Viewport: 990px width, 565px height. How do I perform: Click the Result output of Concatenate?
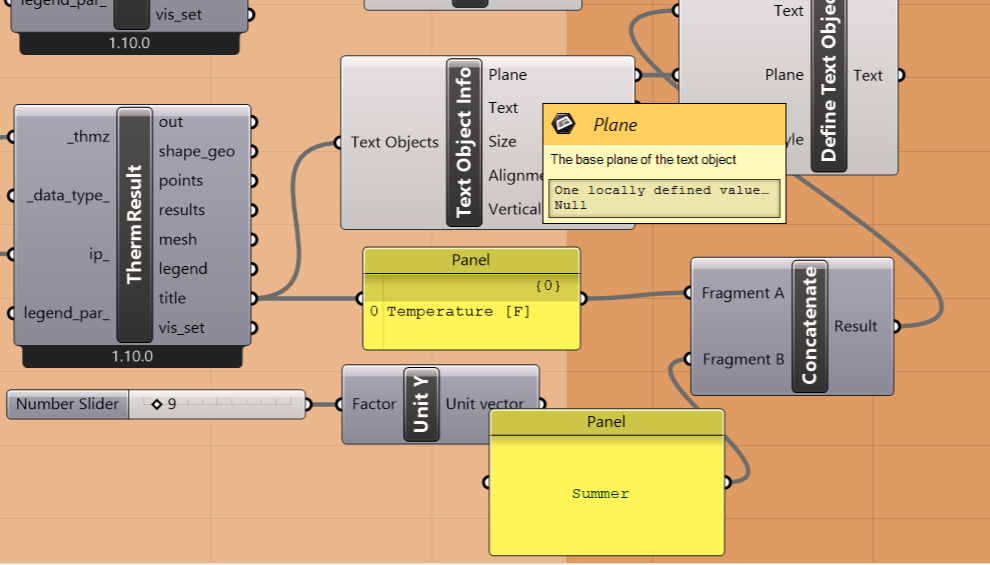856,326
